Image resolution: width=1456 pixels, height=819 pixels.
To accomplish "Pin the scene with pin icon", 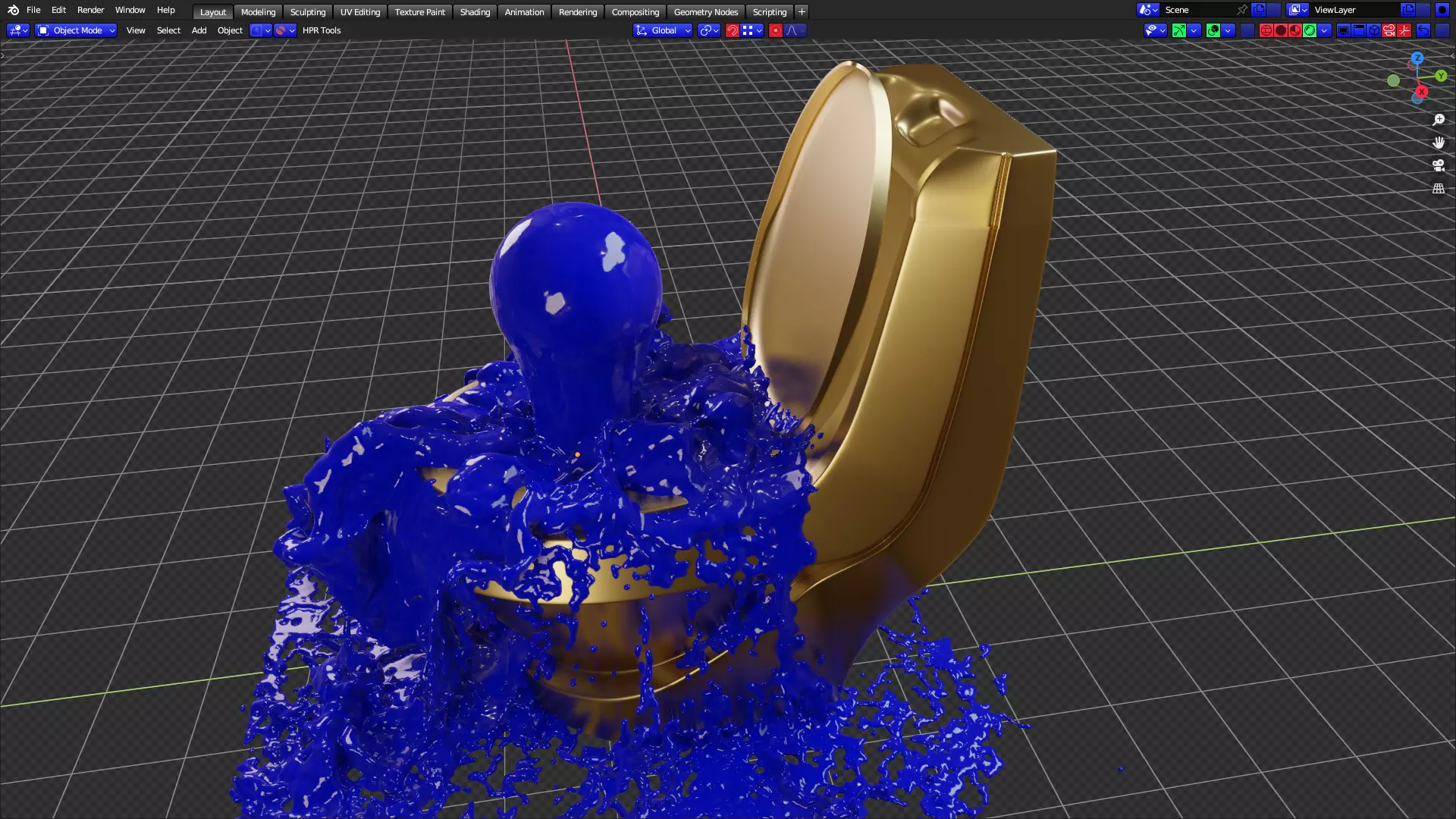I will (1242, 10).
